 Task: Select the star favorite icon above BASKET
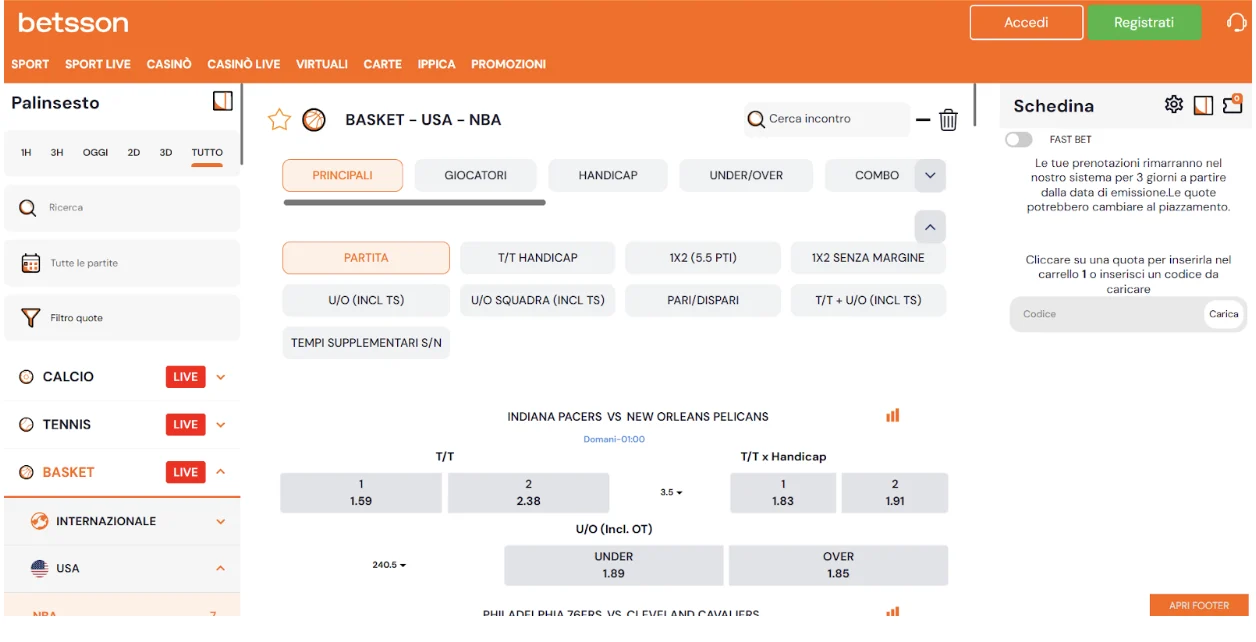coord(278,119)
